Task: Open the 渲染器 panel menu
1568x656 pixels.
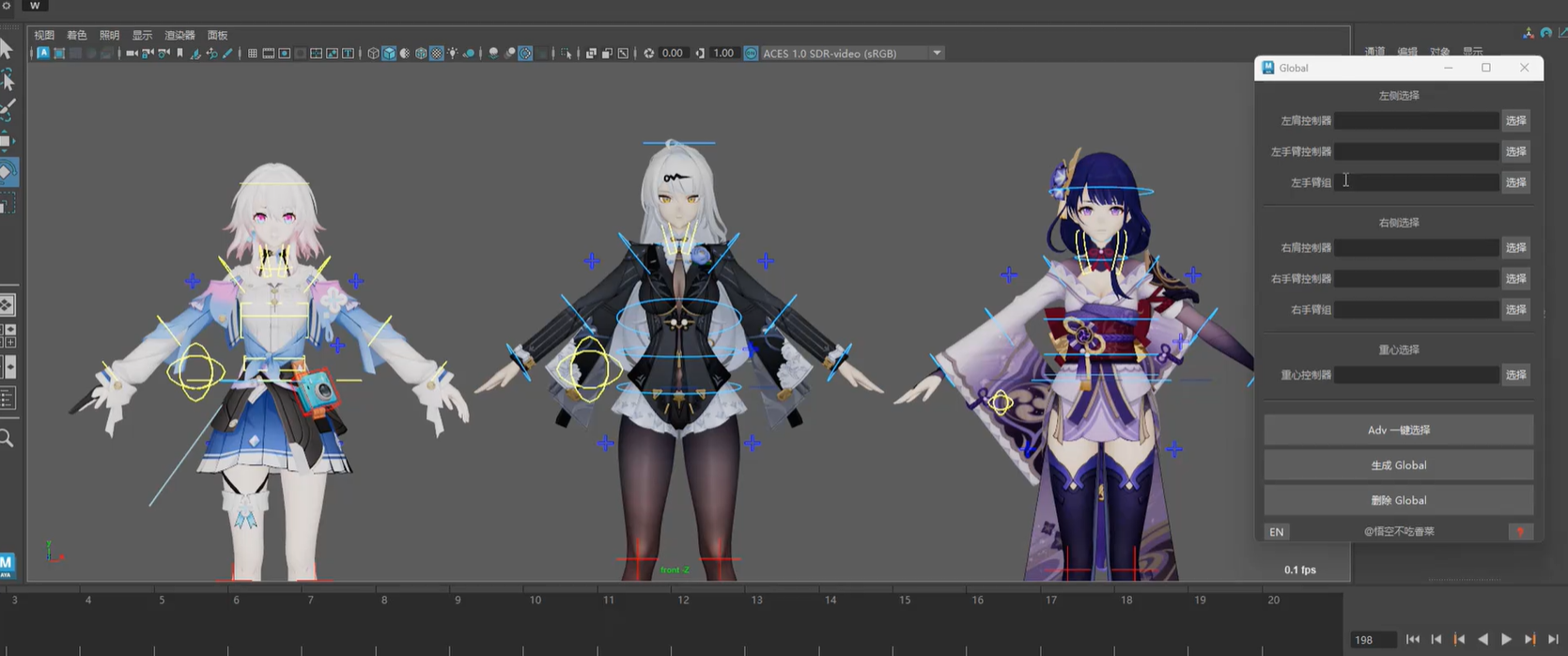Action: point(179,35)
